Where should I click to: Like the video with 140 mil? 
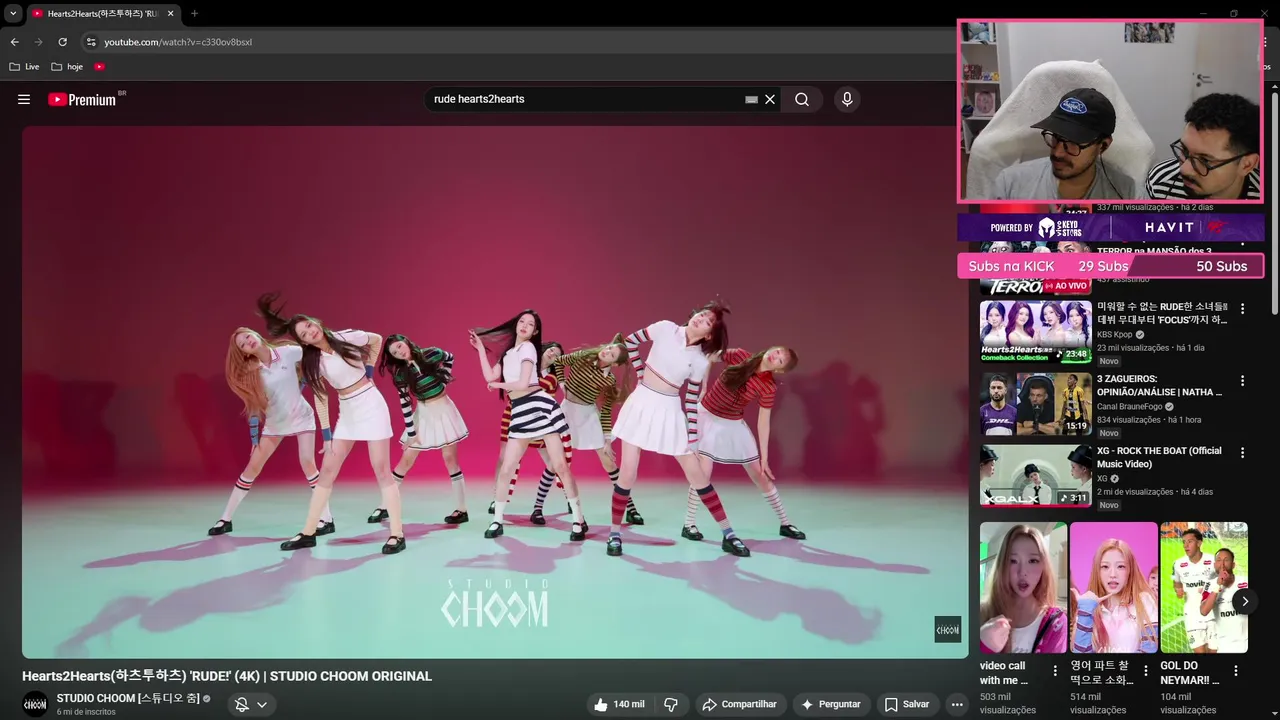pos(618,704)
